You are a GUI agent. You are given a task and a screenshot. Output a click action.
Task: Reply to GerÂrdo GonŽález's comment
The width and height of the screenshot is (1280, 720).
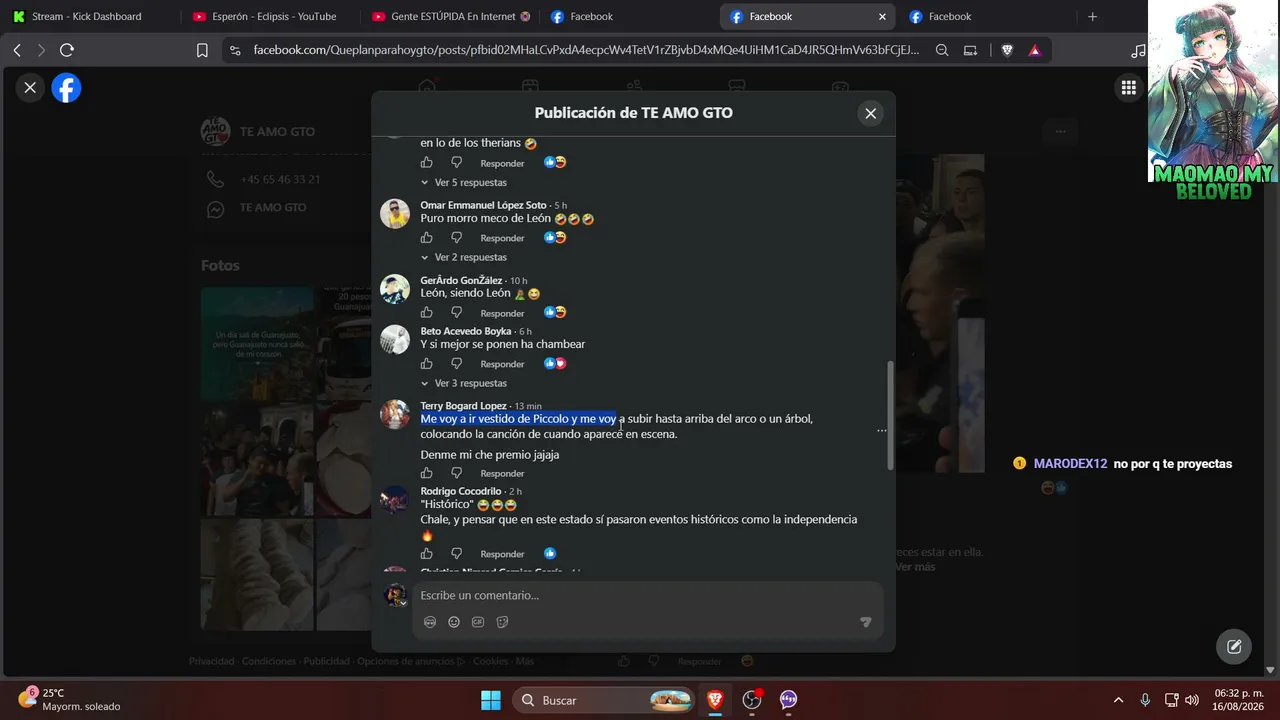click(x=502, y=313)
